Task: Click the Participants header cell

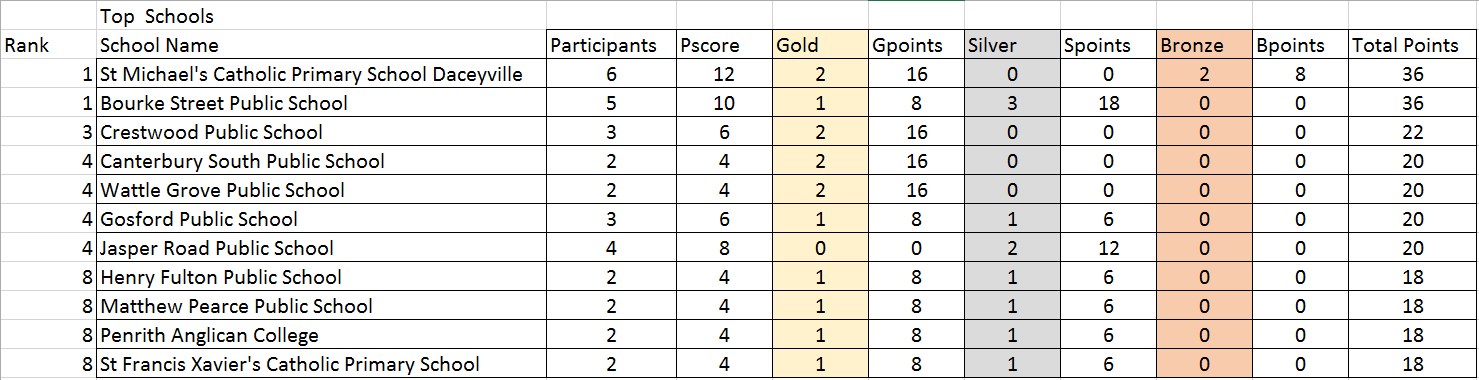Action: click(x=610, y=45)
